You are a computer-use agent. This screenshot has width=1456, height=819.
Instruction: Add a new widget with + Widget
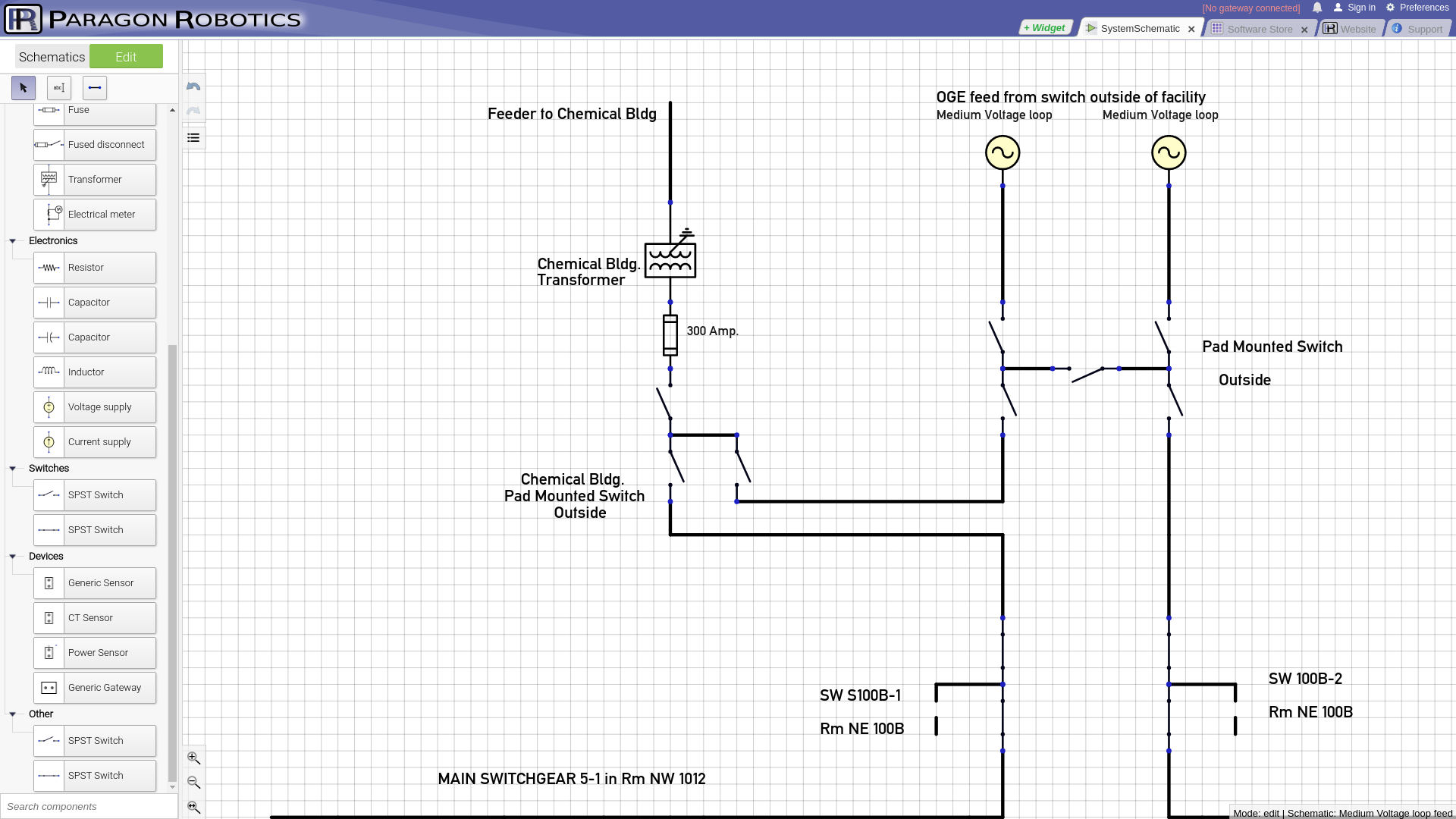(x=1044, y=28)
